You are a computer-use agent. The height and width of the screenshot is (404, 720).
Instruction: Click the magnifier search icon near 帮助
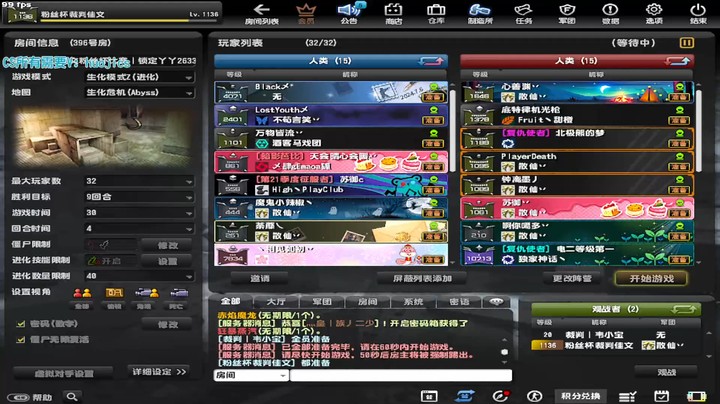coord(72,397)
